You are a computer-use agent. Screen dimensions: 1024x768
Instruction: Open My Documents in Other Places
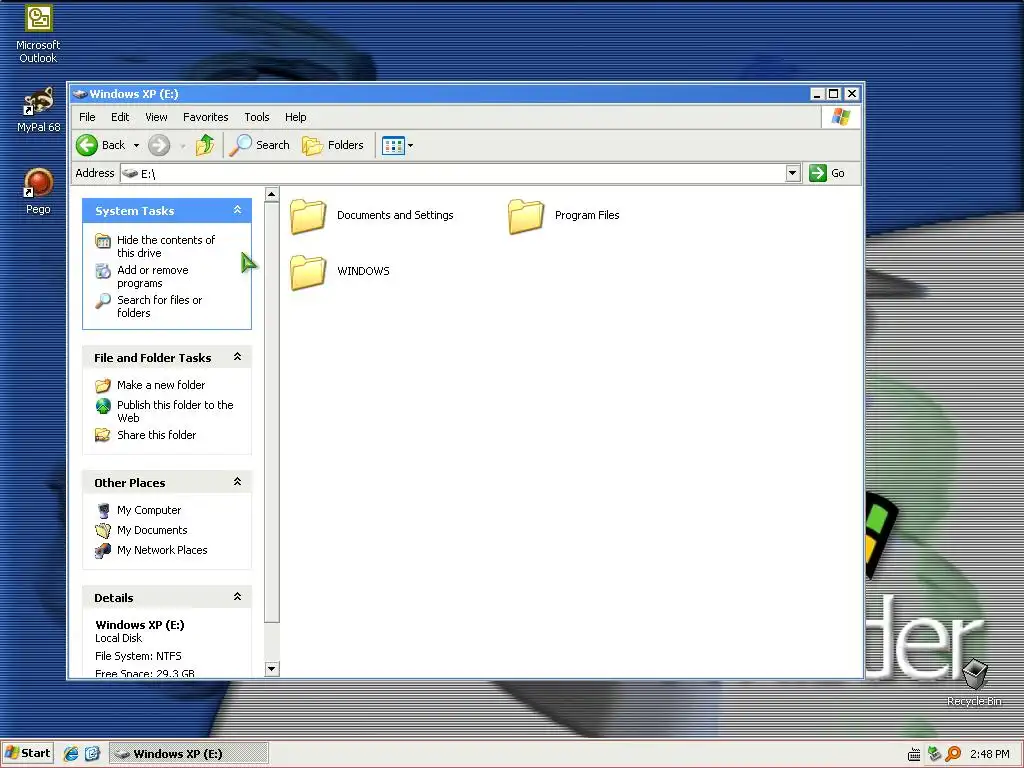pyautogui.click(x=152, y=530)
